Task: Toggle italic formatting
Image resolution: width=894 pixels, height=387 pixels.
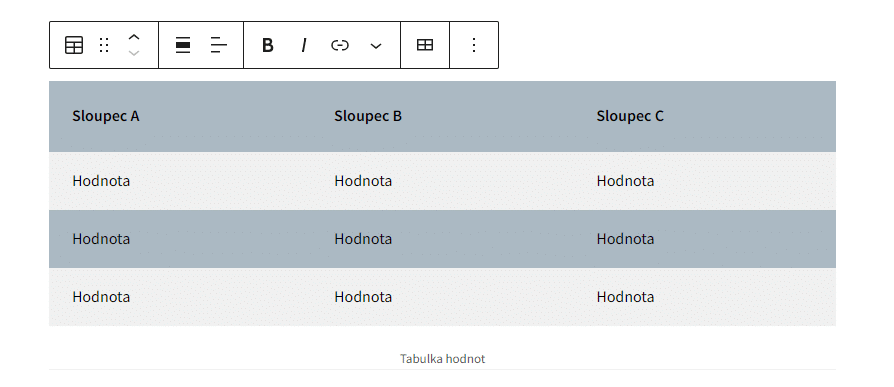Action: [x=304, y=45]
